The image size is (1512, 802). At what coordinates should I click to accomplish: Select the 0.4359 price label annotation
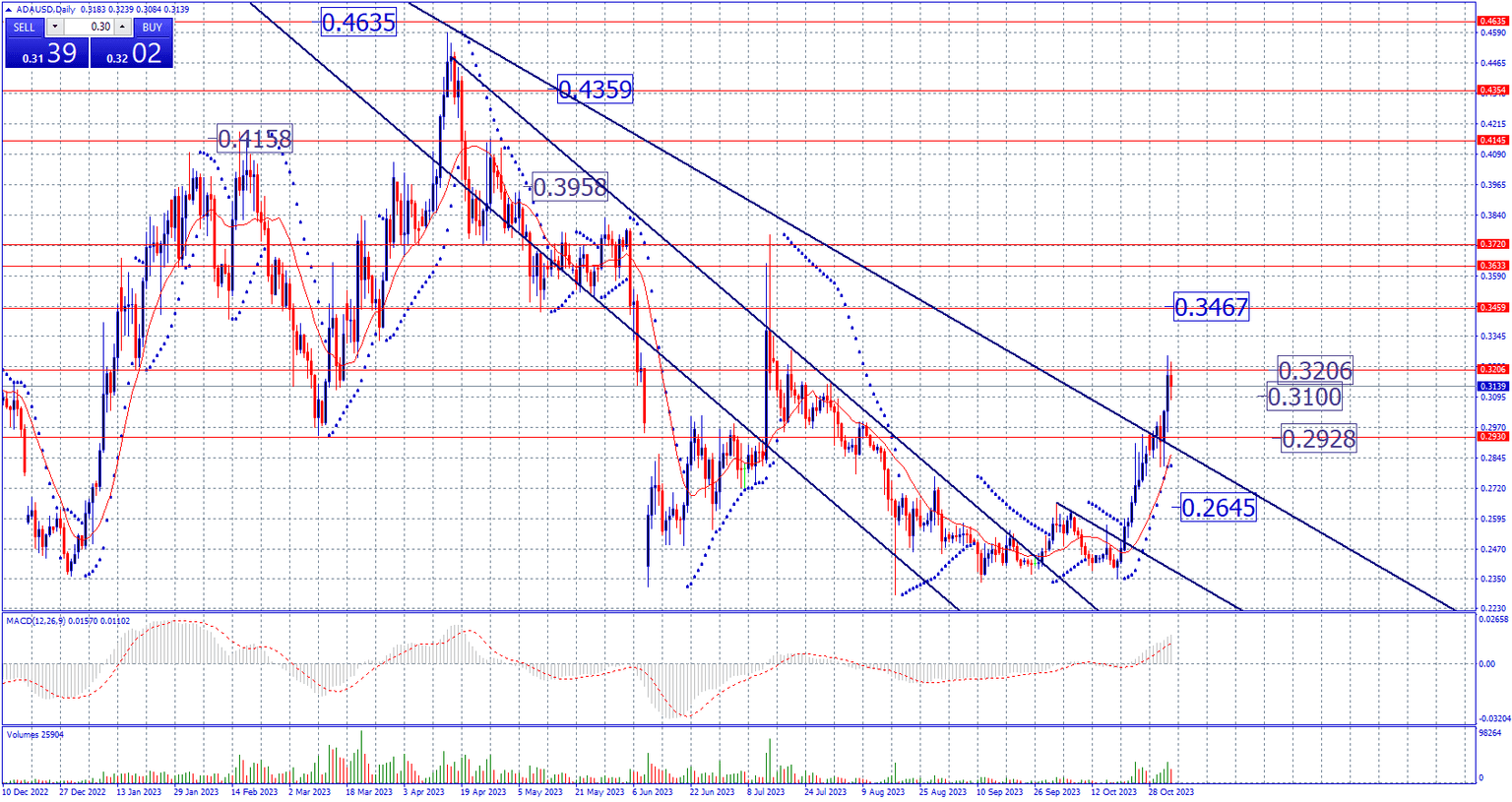[595, 91]
